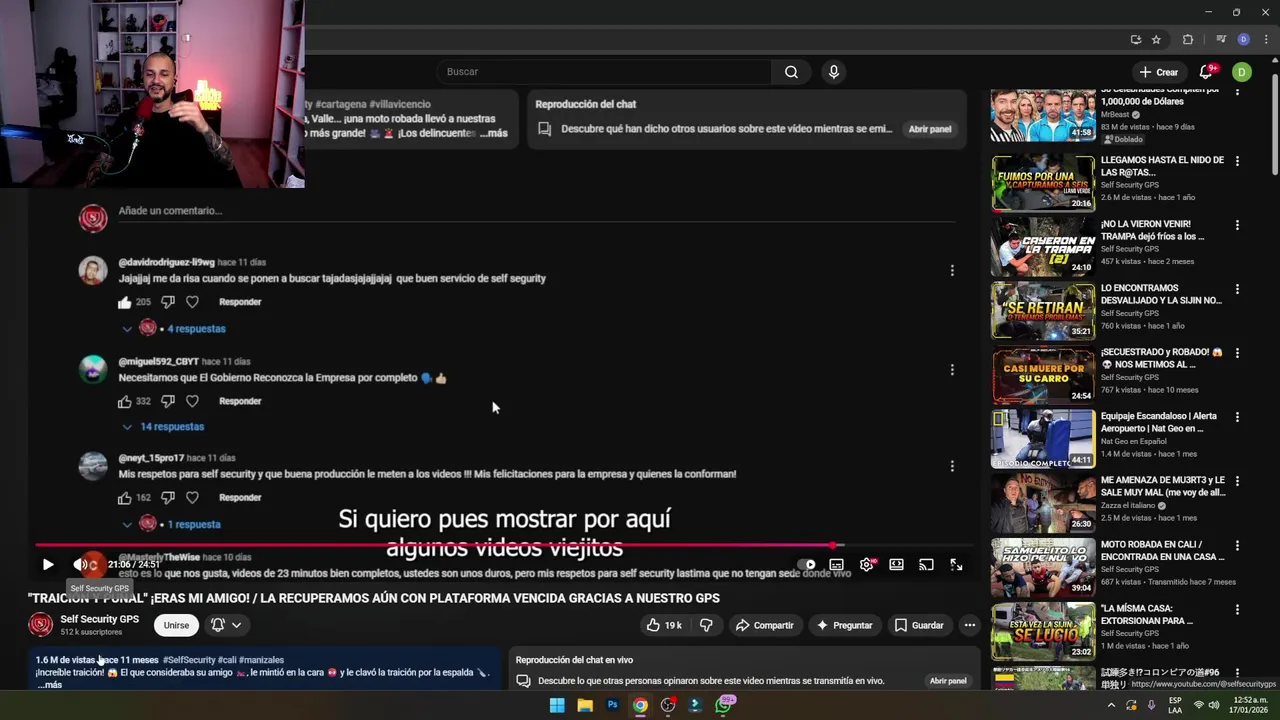Bookmark this page with the star icon
The height and width of the screenshot is (720, 1280).
click(1156, 40)
